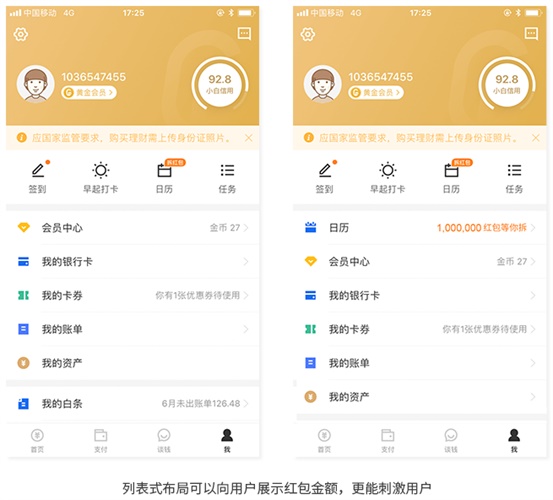
Task: Tap the user avatar in right phone
Action: 323,84
